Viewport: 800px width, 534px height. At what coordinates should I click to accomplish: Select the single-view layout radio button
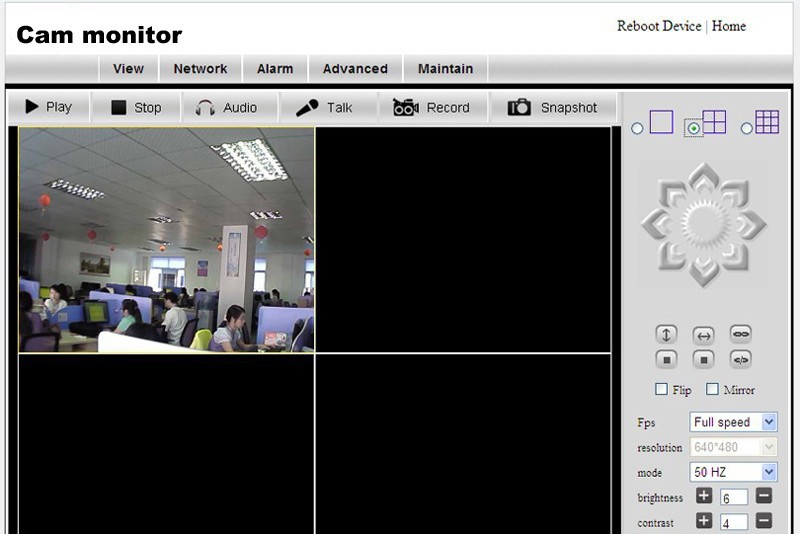click(x=638, y=128)
